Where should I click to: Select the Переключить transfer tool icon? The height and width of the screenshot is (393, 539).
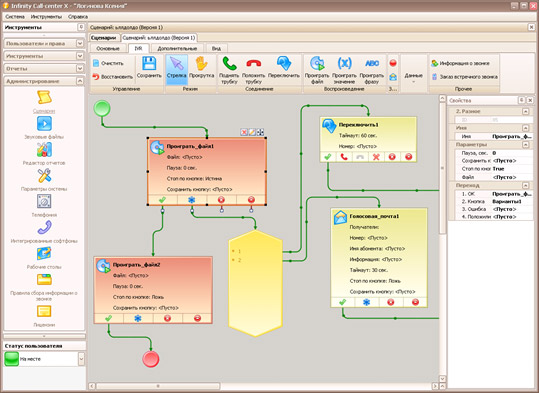tap(284, 67)
